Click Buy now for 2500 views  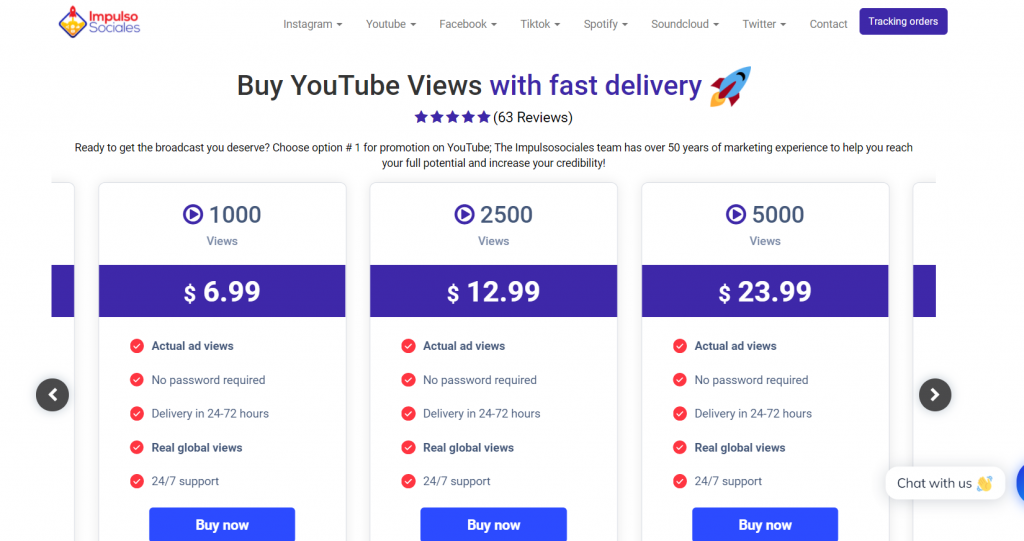tap(493, 524)
